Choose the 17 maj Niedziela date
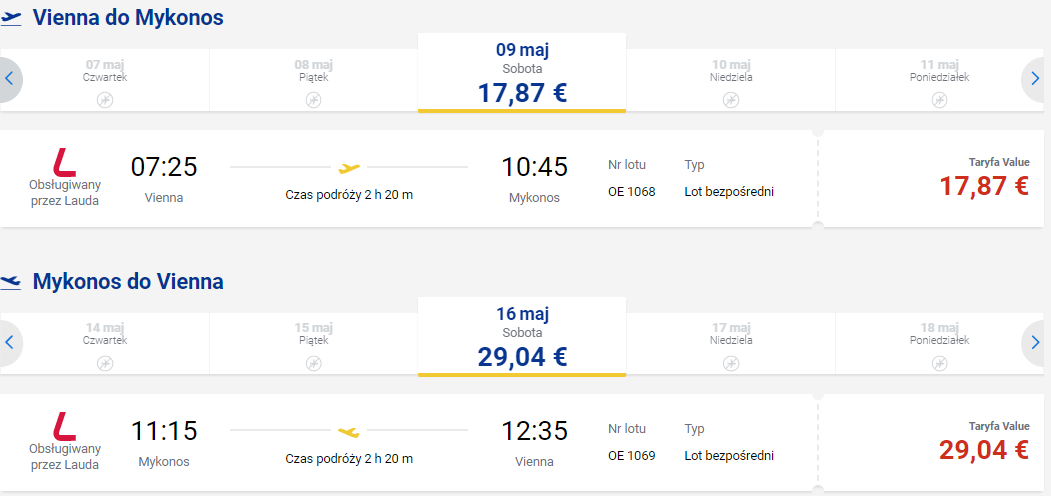The image size is (1051, 496). pyautogui.click(x=731, y=343)
